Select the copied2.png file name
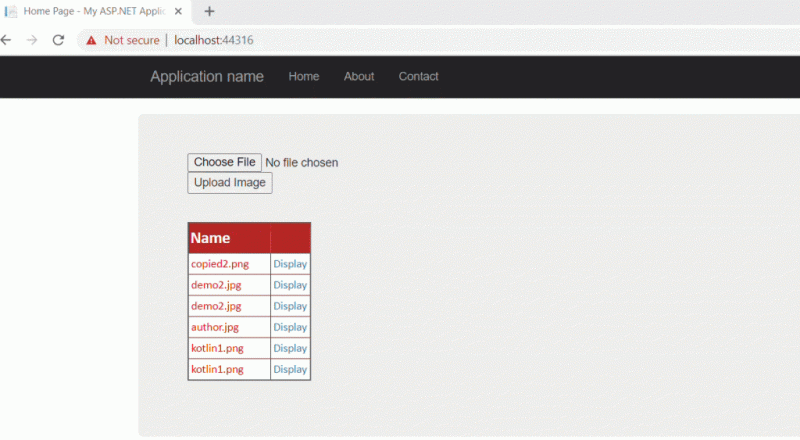The image size is (800, 440). (x=220, y=264)
